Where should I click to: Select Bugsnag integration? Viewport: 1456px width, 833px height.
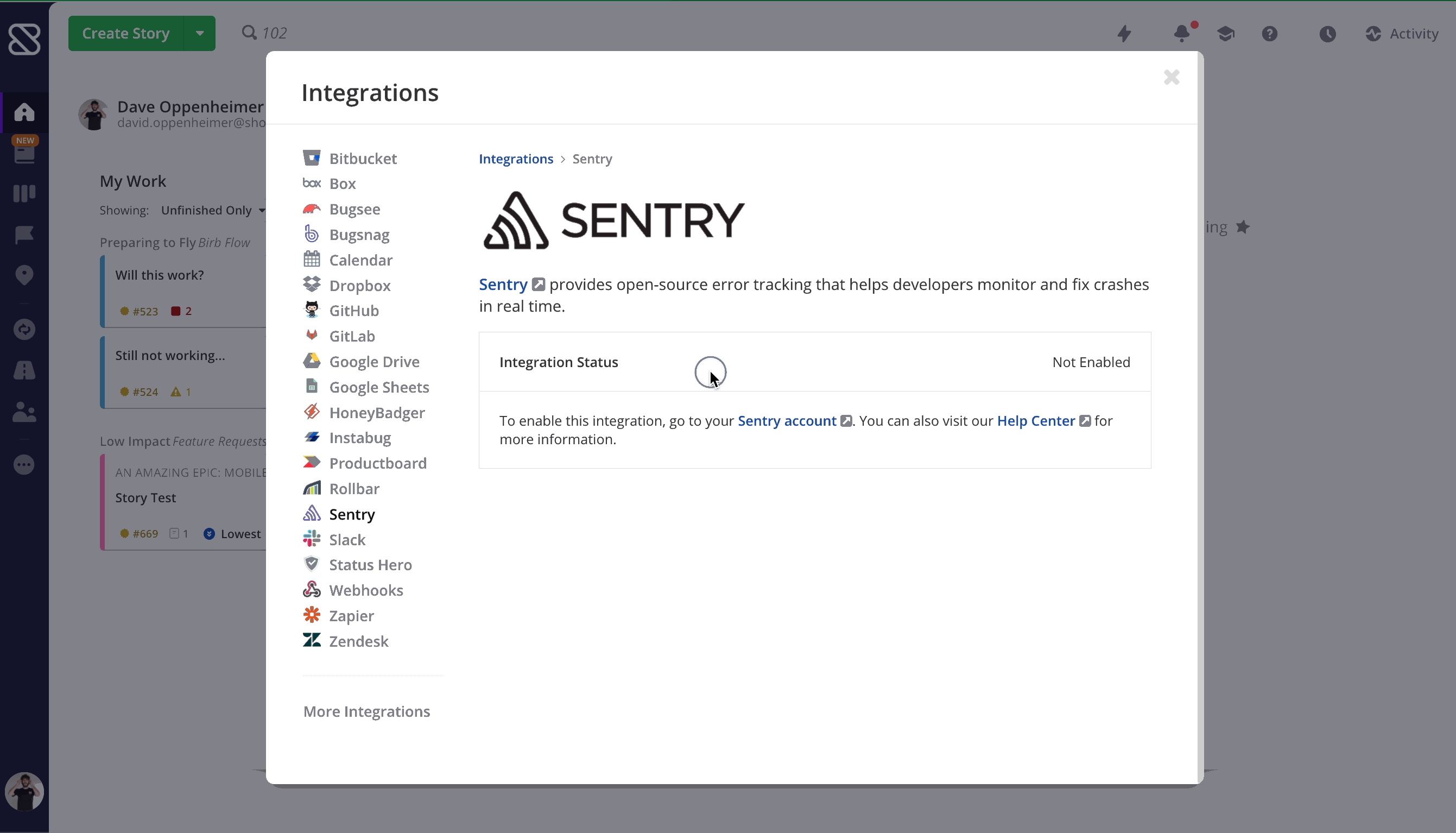click(x=346, y=235)
